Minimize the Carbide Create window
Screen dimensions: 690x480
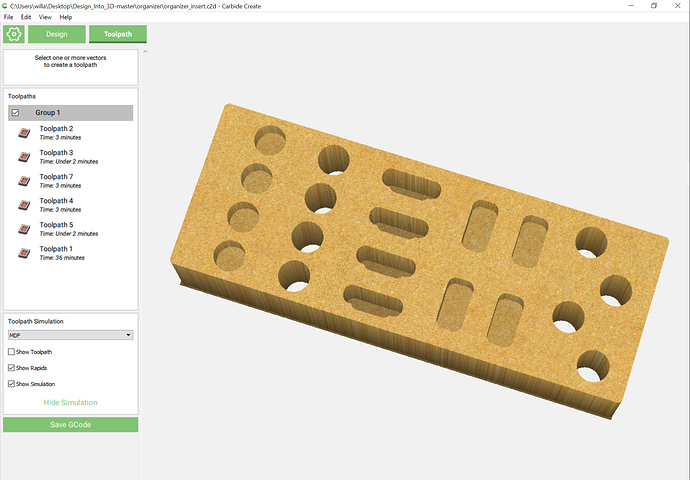(x=631, y=6)
